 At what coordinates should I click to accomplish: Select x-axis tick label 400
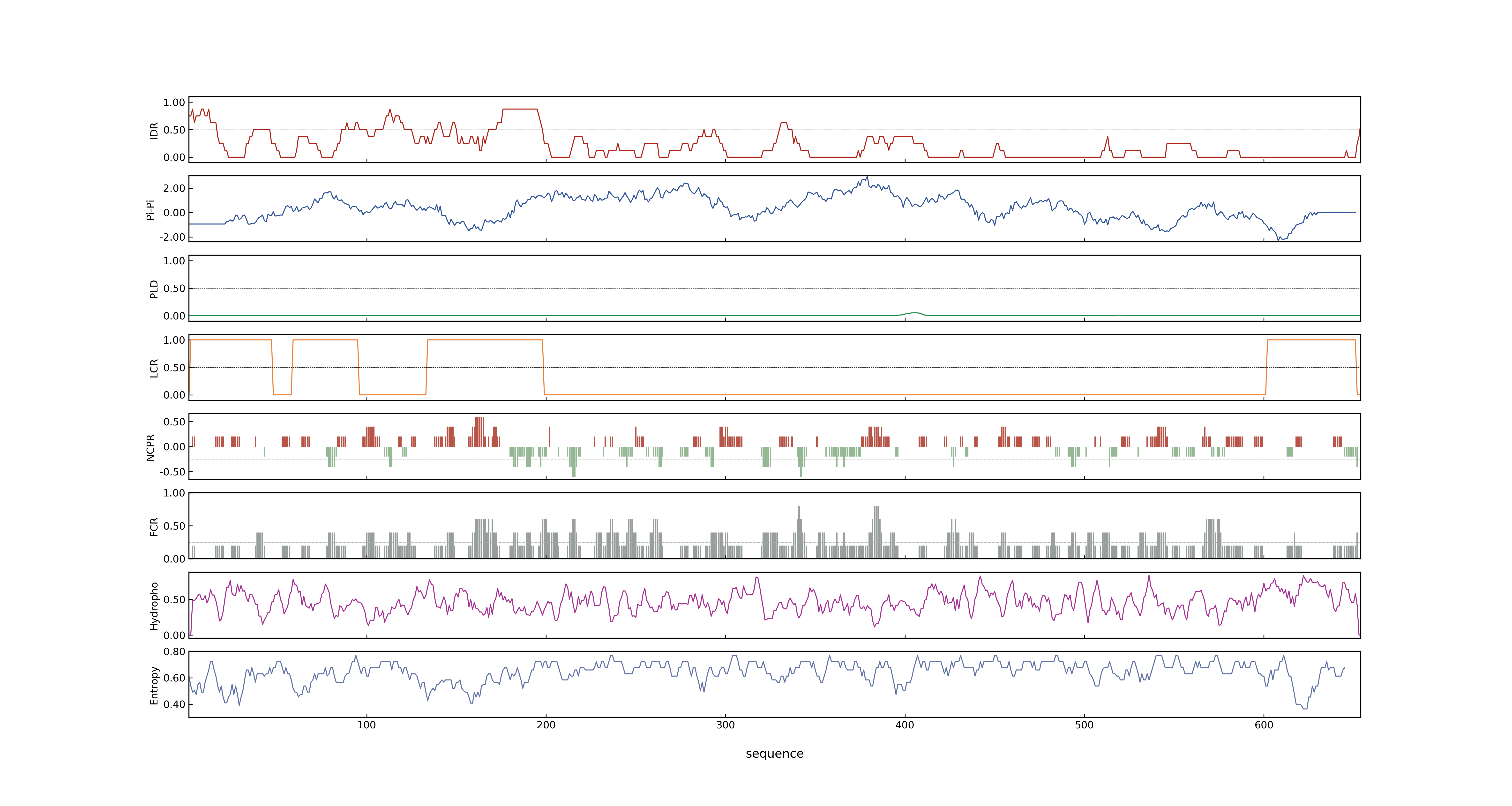(905, 725)
